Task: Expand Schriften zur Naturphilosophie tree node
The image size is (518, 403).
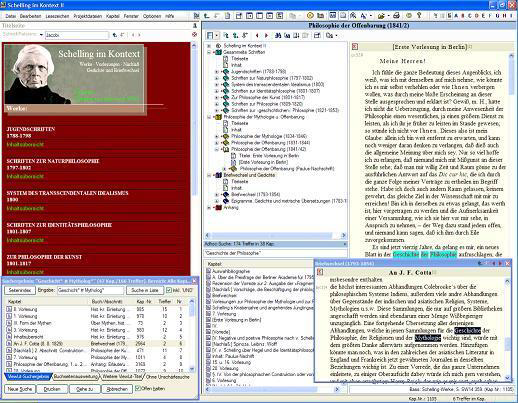Action: 217,78
